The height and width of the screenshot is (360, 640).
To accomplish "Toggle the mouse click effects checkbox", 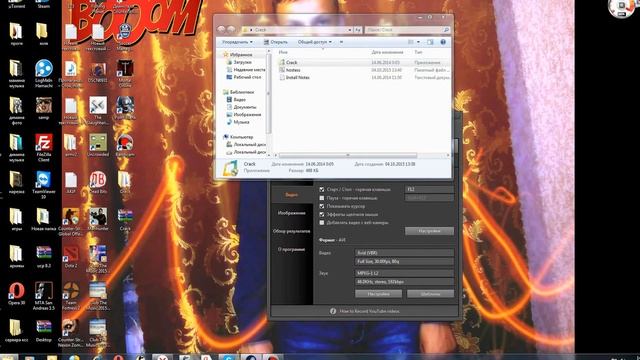I will click(322, 214).
